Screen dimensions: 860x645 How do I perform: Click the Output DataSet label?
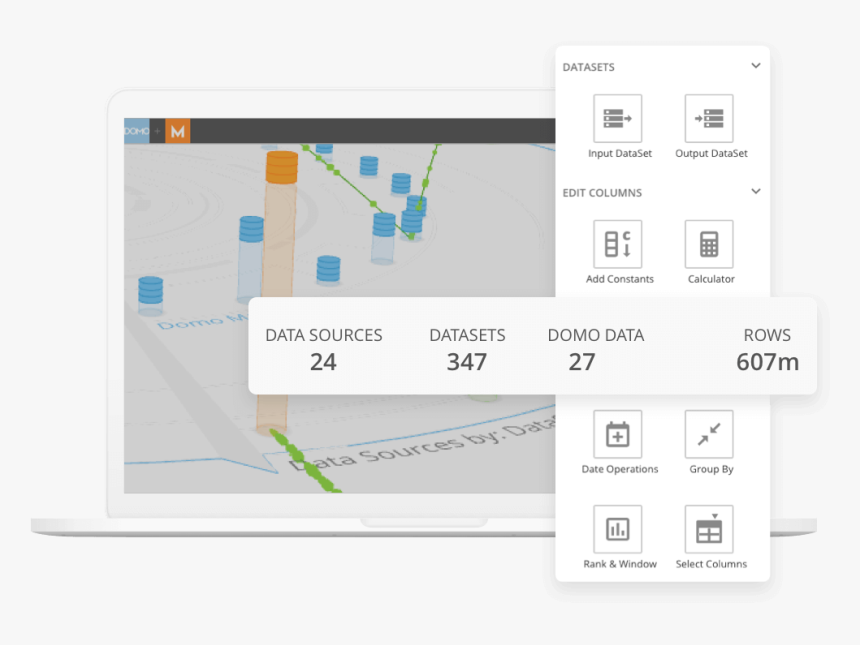coord(711,154)
